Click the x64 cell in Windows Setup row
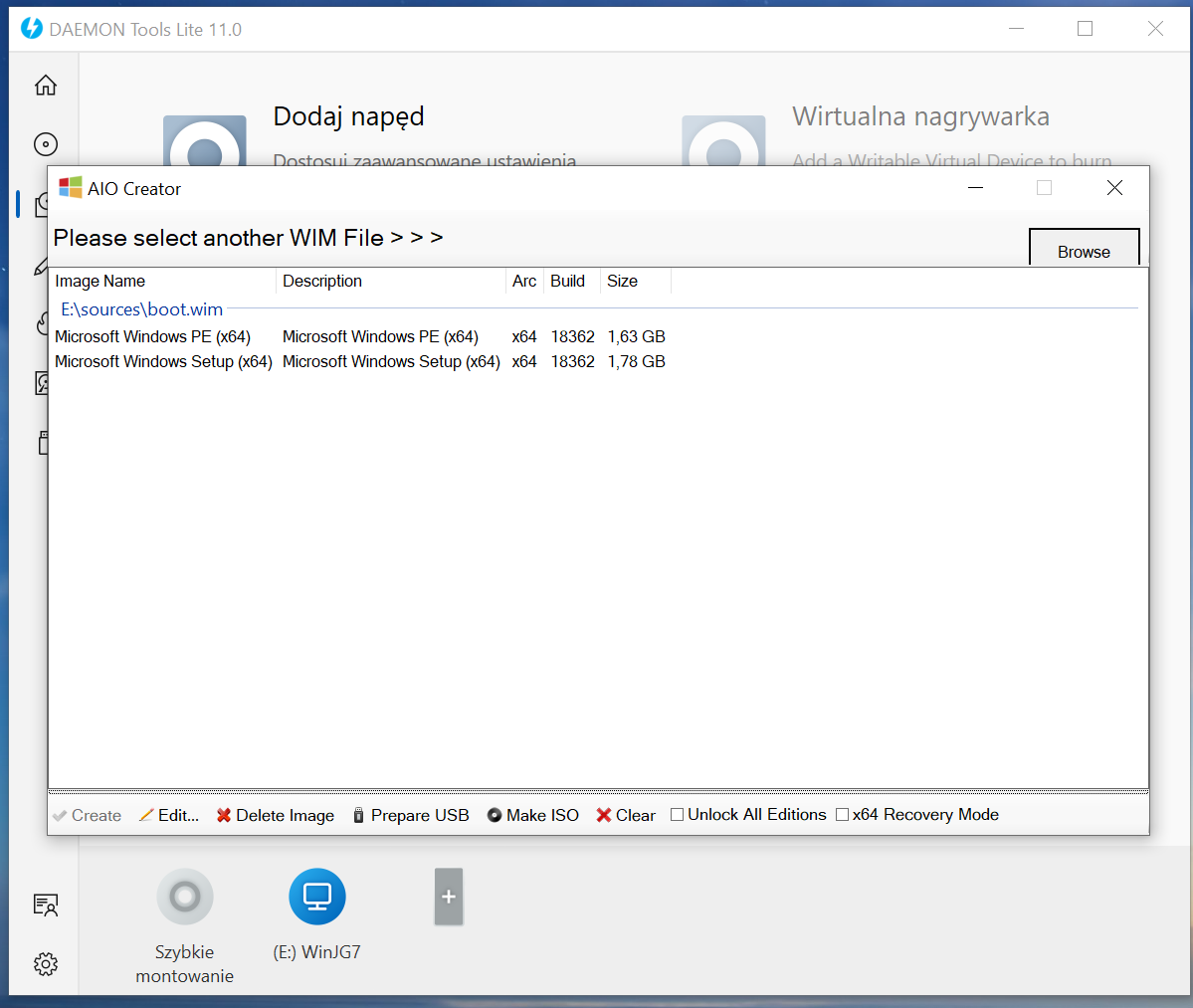The image size is (1193, 1008). coord(524,361)
